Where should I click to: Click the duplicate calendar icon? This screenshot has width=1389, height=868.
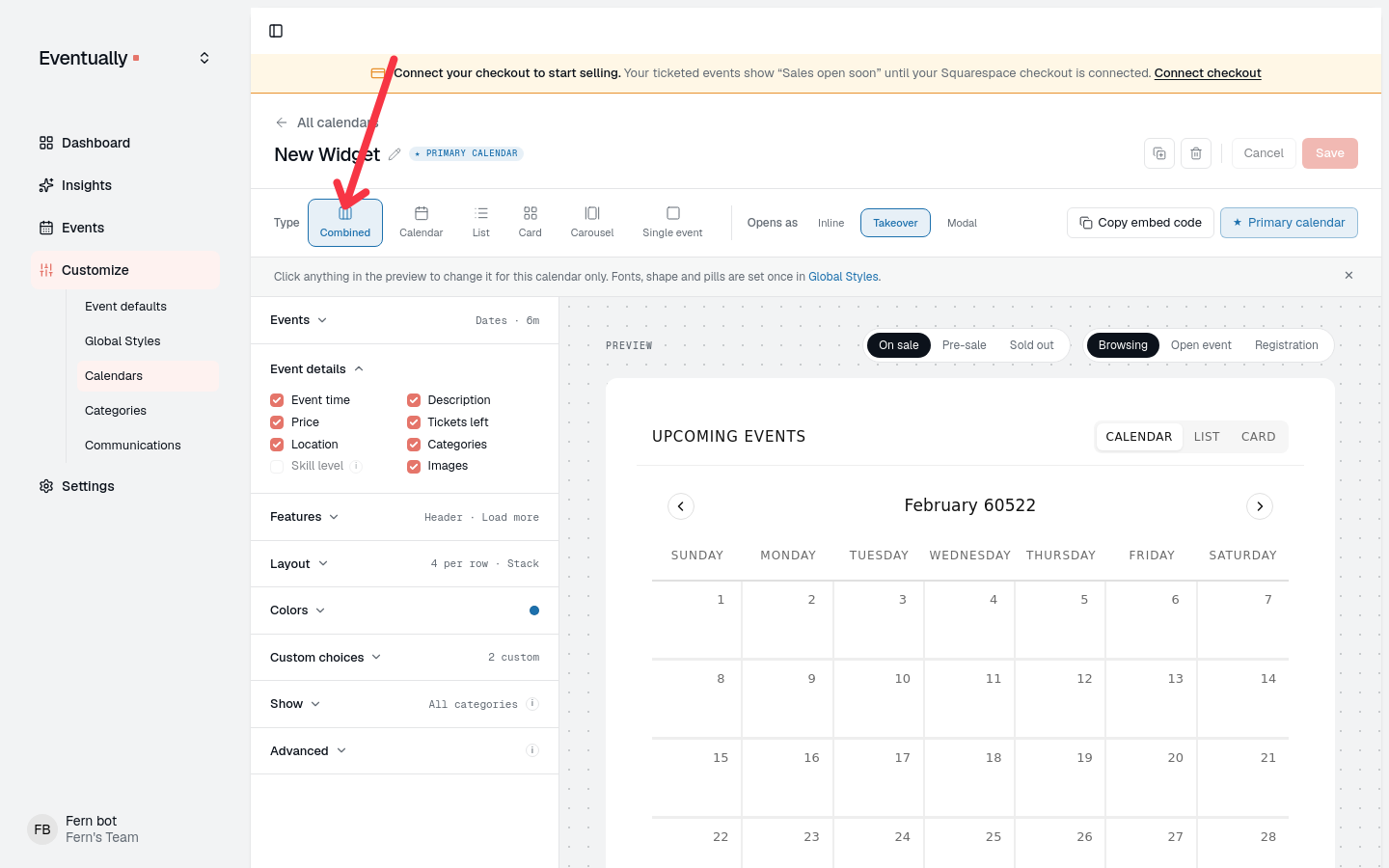click(x=1159, y=153)
